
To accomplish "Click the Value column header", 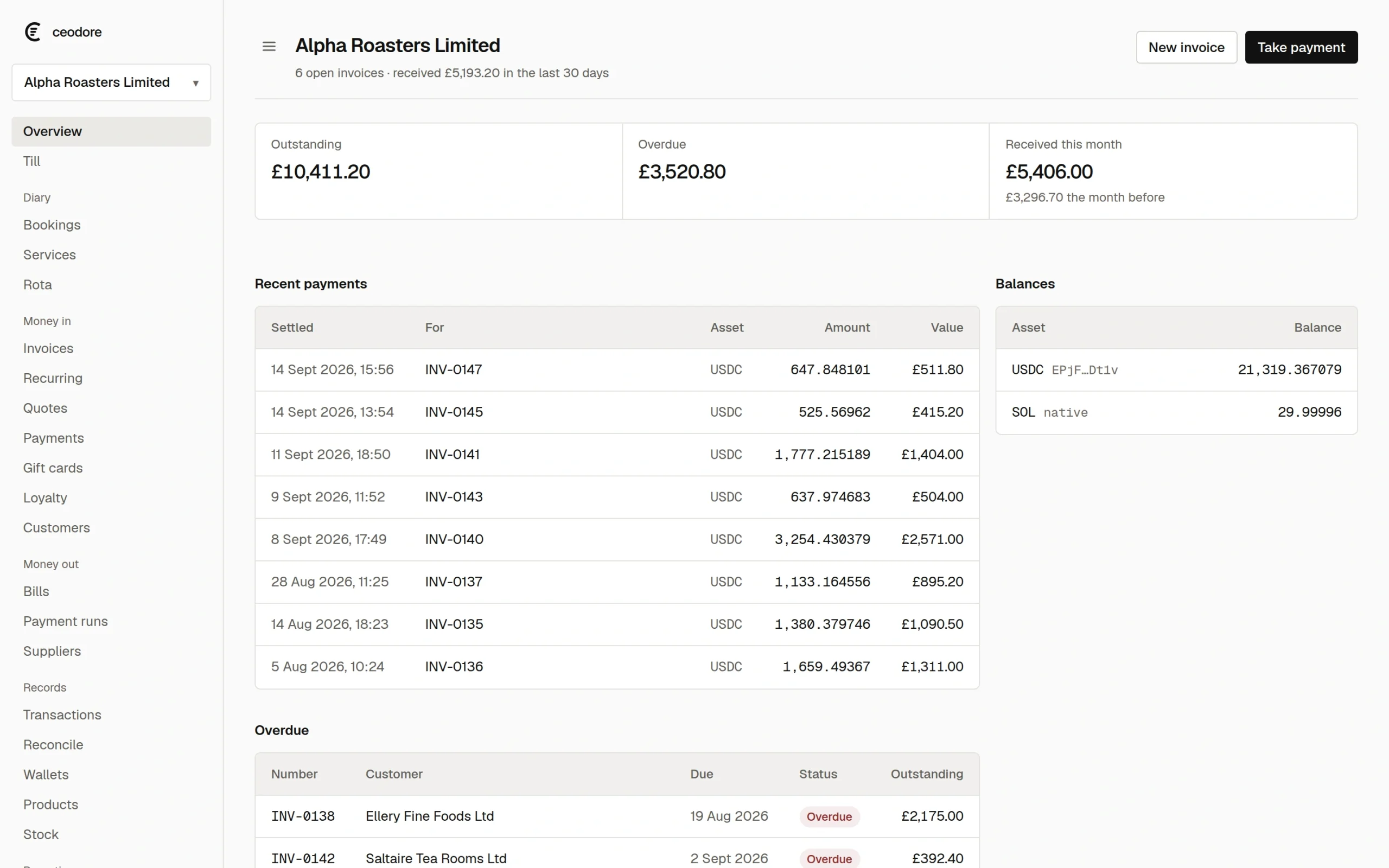I will pyautogui.click(x=946, y=328).
